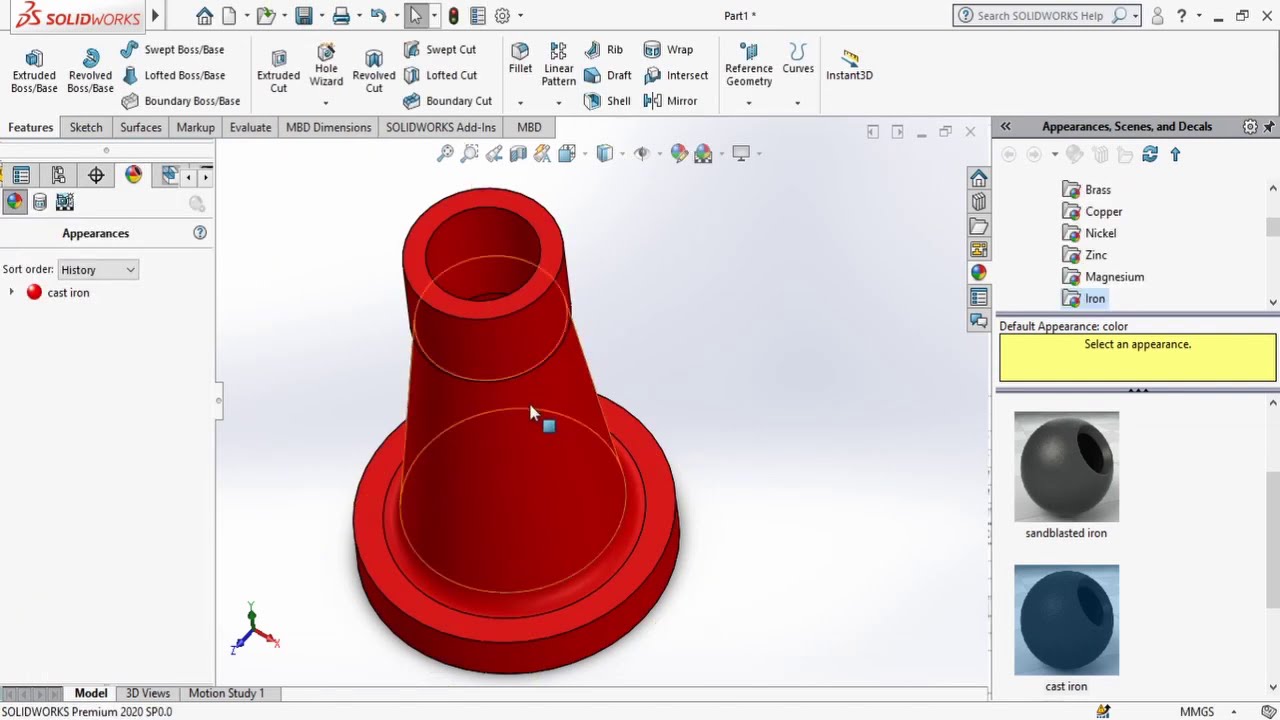
Task: Select the Linear Pattern tool
Action: click(558, 65)
